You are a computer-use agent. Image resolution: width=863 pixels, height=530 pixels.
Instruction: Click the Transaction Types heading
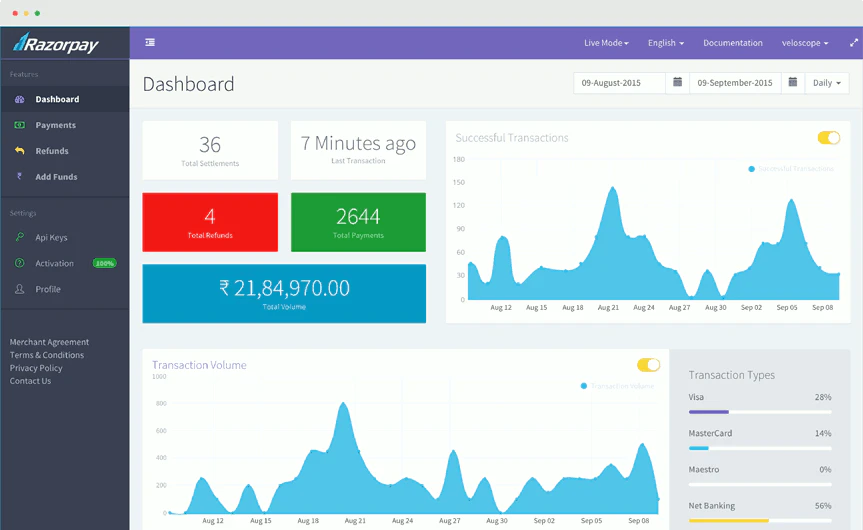pos(731,375)
